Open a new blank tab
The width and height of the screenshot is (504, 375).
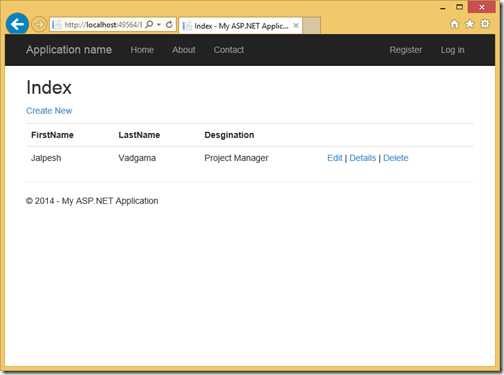[x=311, y=26]
